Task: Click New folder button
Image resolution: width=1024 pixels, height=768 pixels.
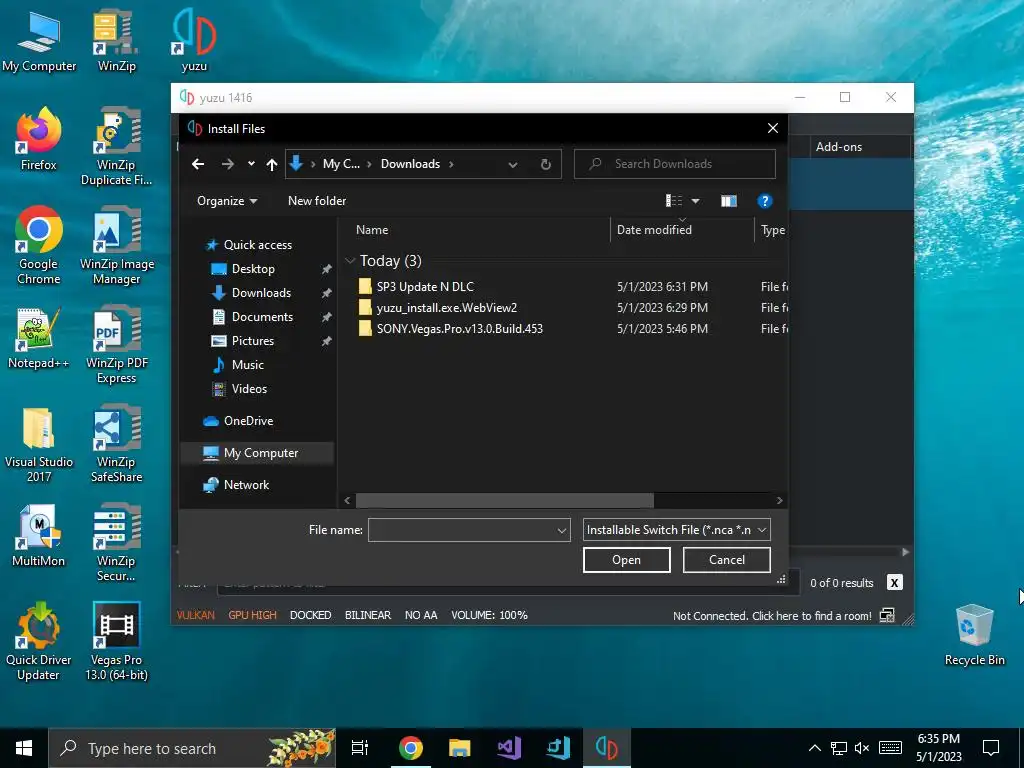Action: click(317, 201)
